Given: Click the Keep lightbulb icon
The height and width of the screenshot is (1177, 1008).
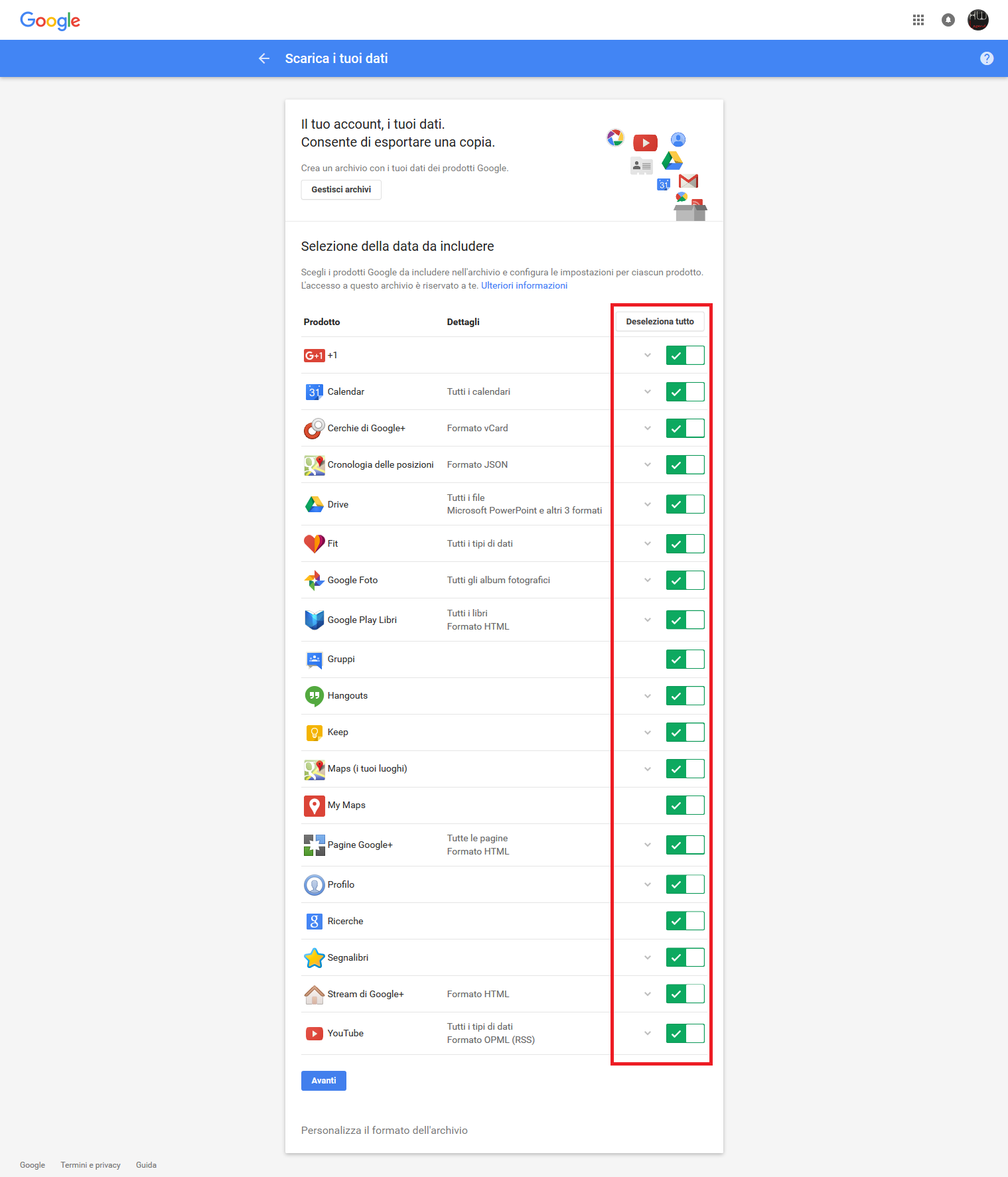Looking at the screenshot, I should (314, 732).
